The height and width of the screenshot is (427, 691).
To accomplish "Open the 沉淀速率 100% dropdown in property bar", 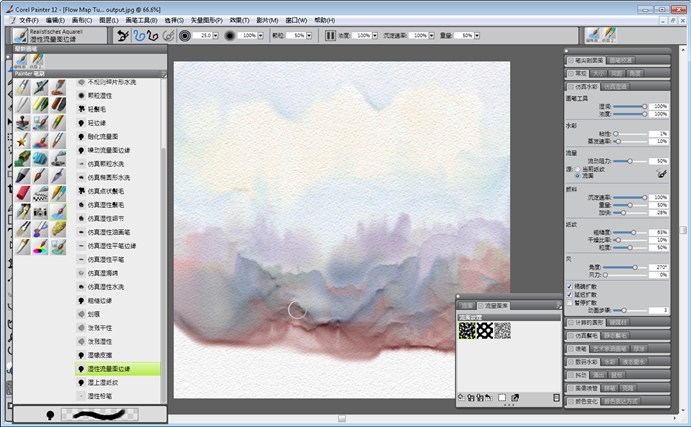I will pos(431,36).
